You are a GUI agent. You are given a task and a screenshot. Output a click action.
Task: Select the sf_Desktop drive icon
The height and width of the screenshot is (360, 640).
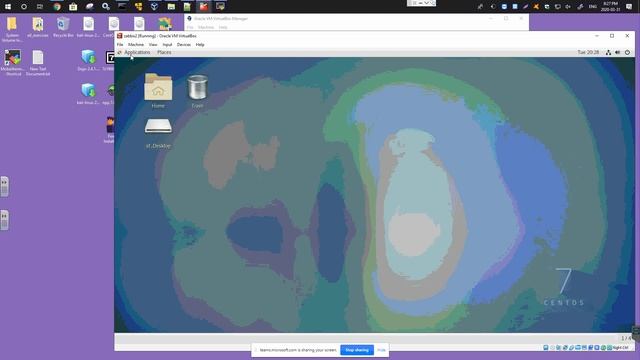point(158,133)
